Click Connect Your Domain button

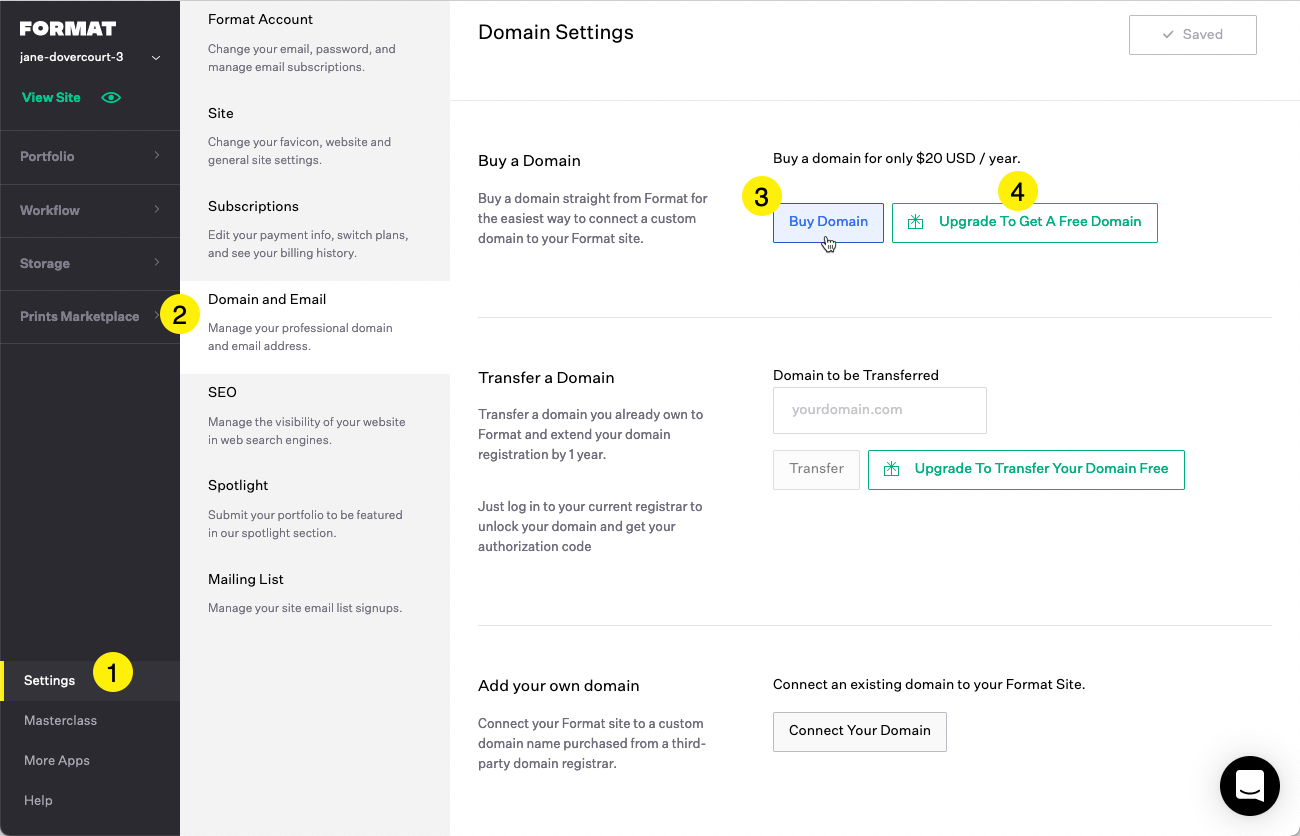pyautogui.click(x=860, y=732)
